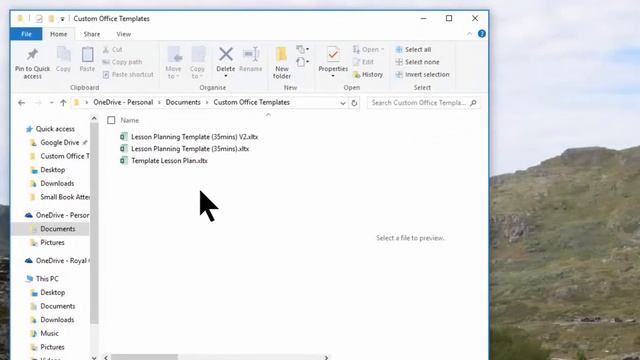Click Paste shortcut in the ribbon
Screen dimensions: 640x360
[x=128, y=74]
